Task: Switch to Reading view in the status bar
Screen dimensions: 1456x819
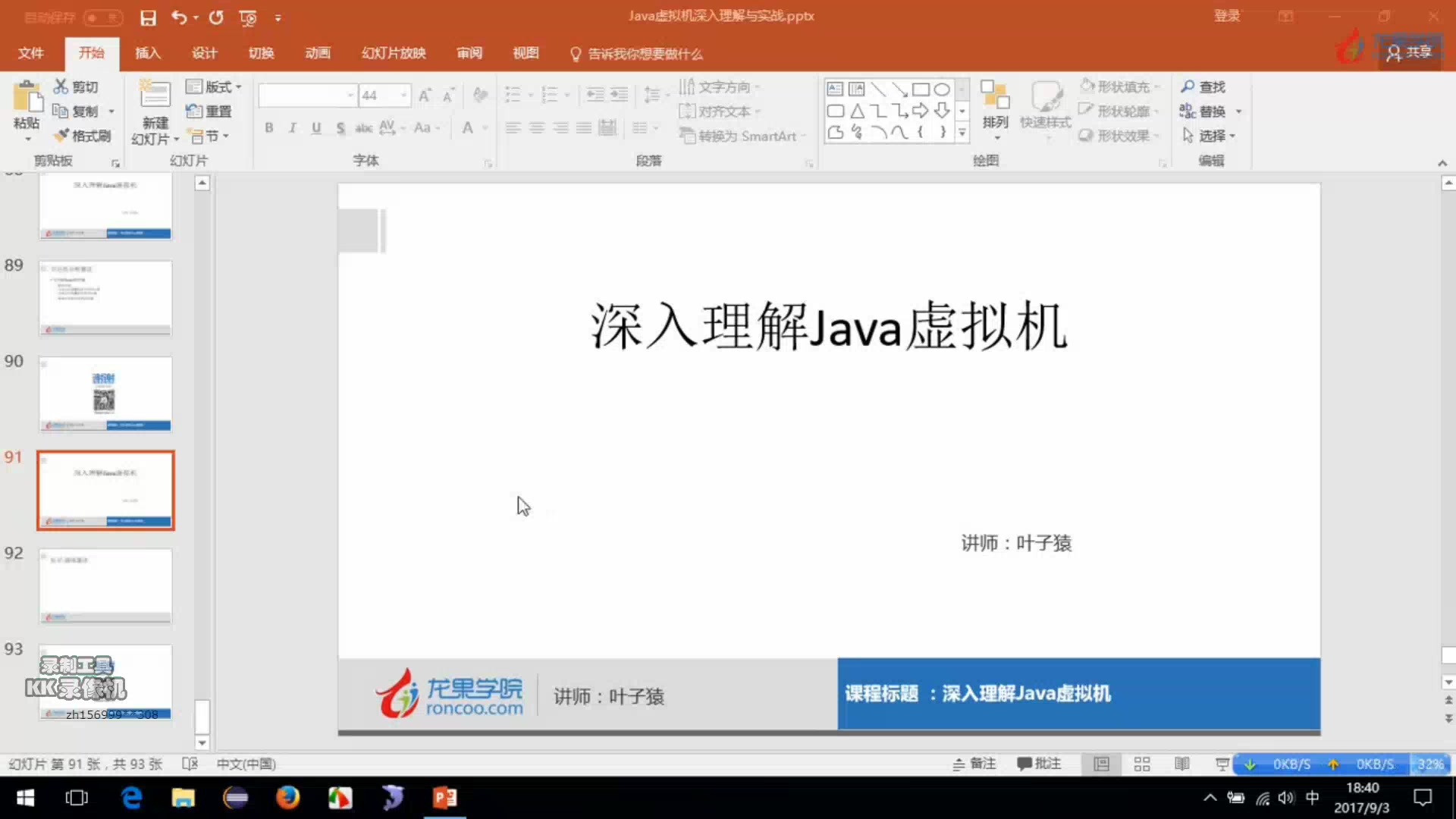Action: tap(1181, 764)
